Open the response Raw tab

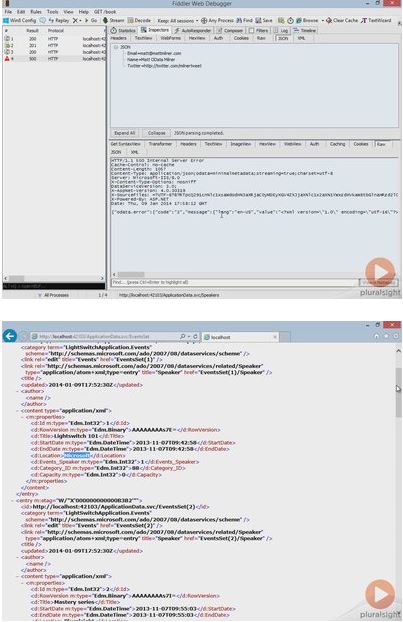click(x=382, y=144)
